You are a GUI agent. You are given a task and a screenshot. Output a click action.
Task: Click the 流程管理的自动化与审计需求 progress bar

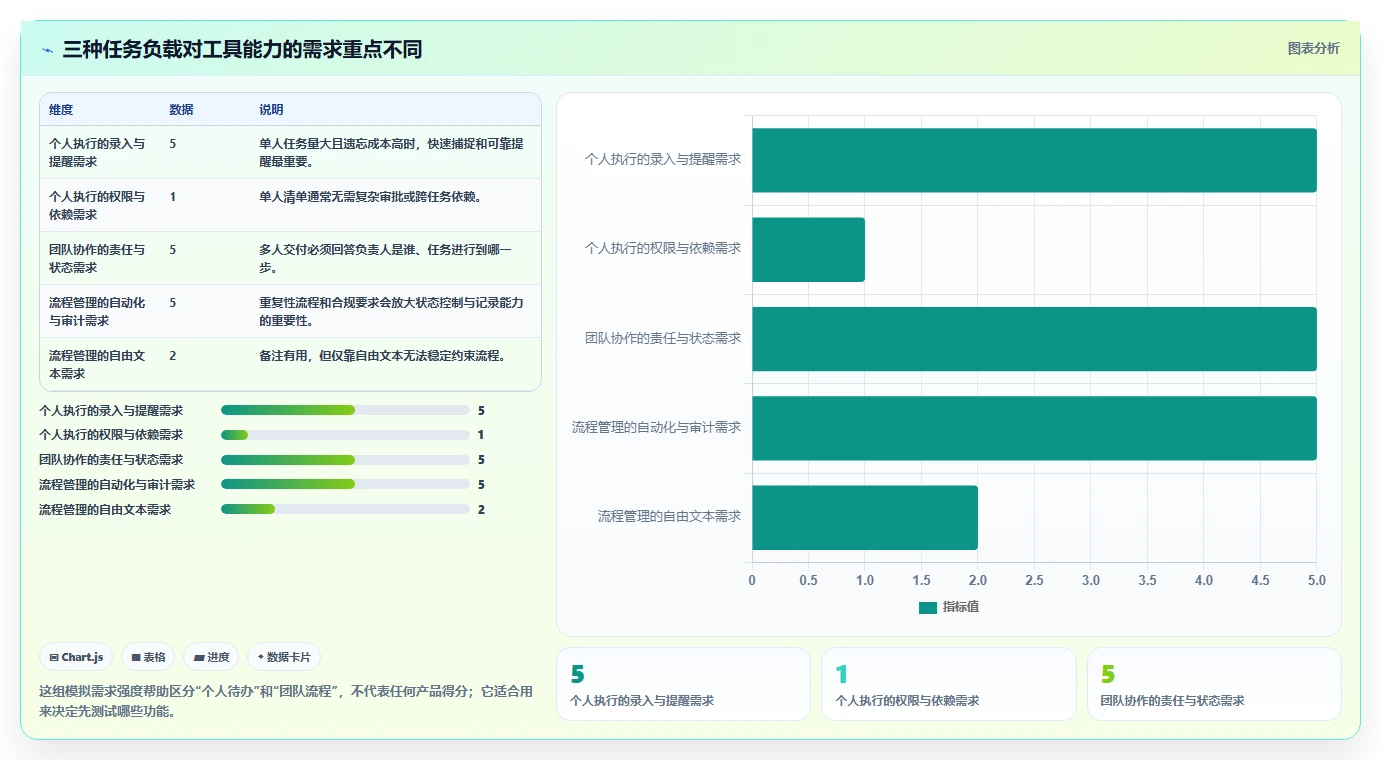point(345,484)
